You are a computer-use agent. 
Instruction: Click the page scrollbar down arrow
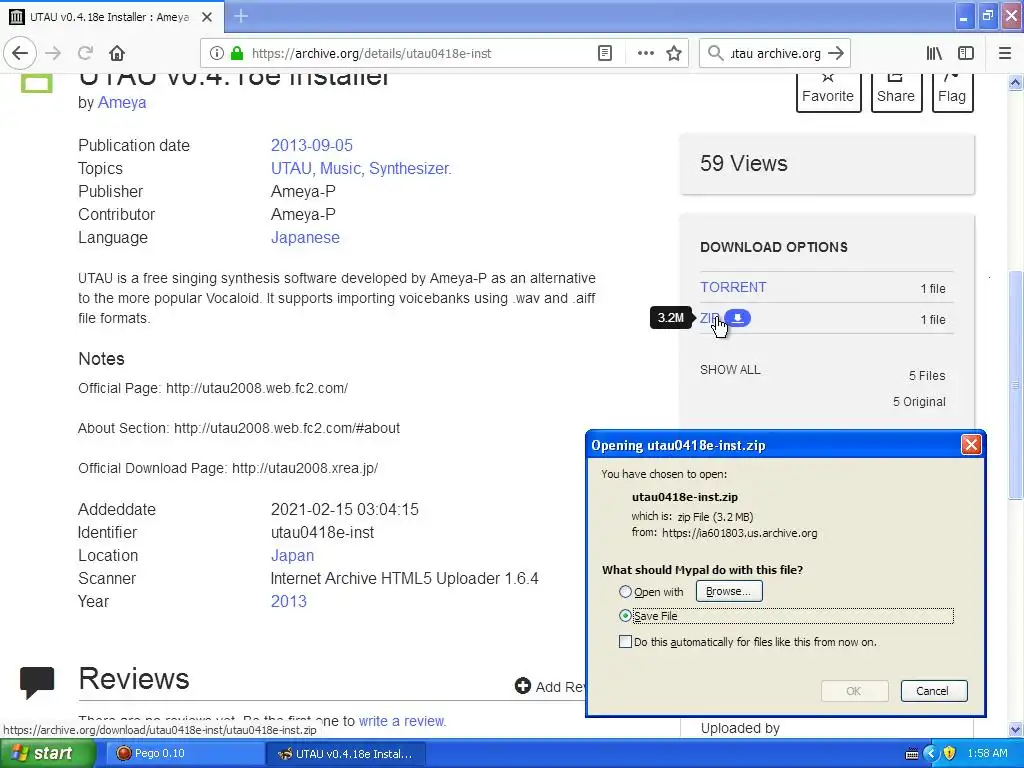pos(1016,729)
